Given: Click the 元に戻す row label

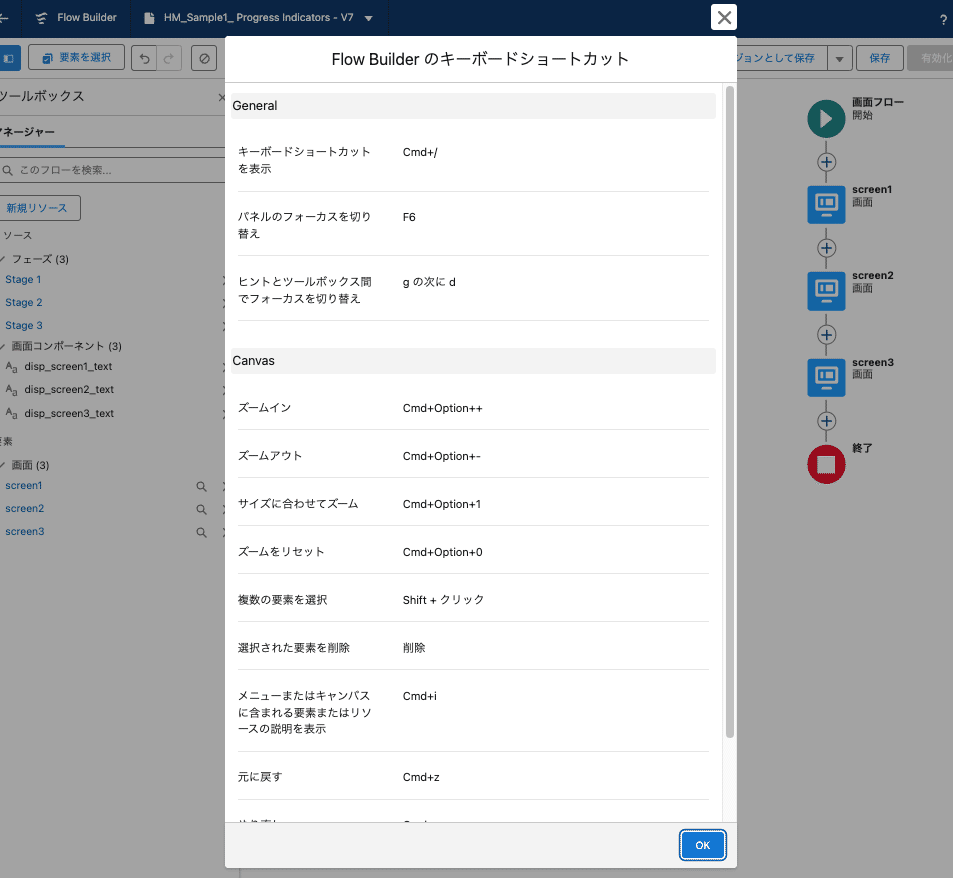Looking at the screenshot, I should [x=260, y=777].
